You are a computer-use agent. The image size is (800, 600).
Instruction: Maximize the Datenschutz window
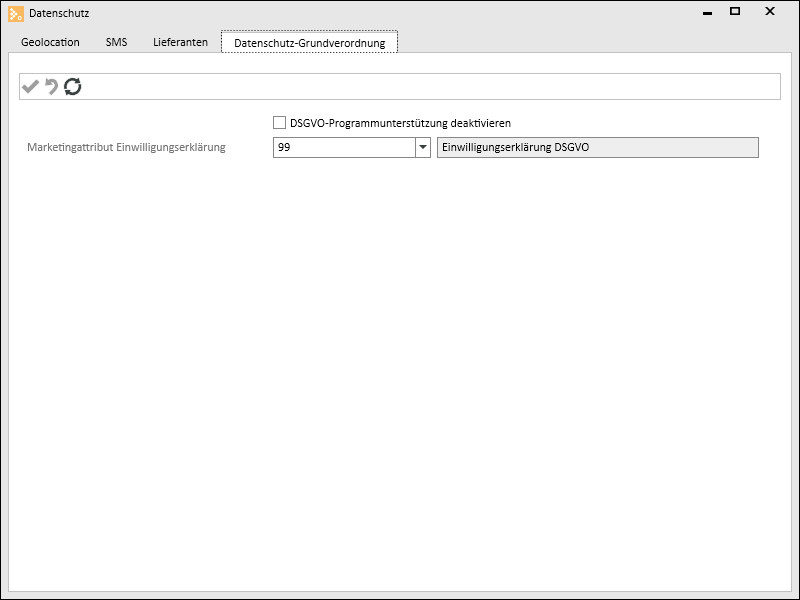(x=735, y=11)
